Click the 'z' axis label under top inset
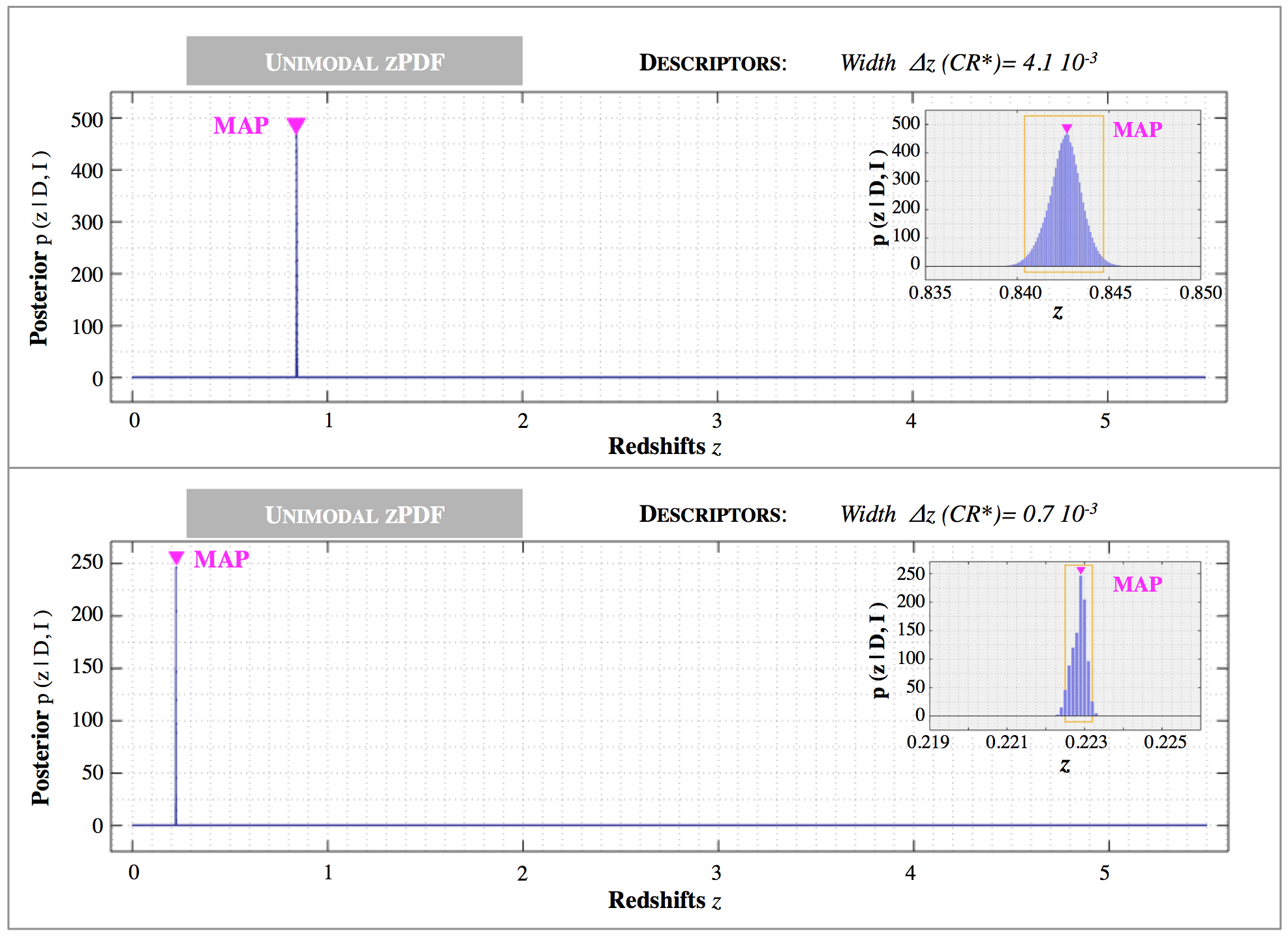The height and width of the screenshot is (938, 1288). [1058, 312]
